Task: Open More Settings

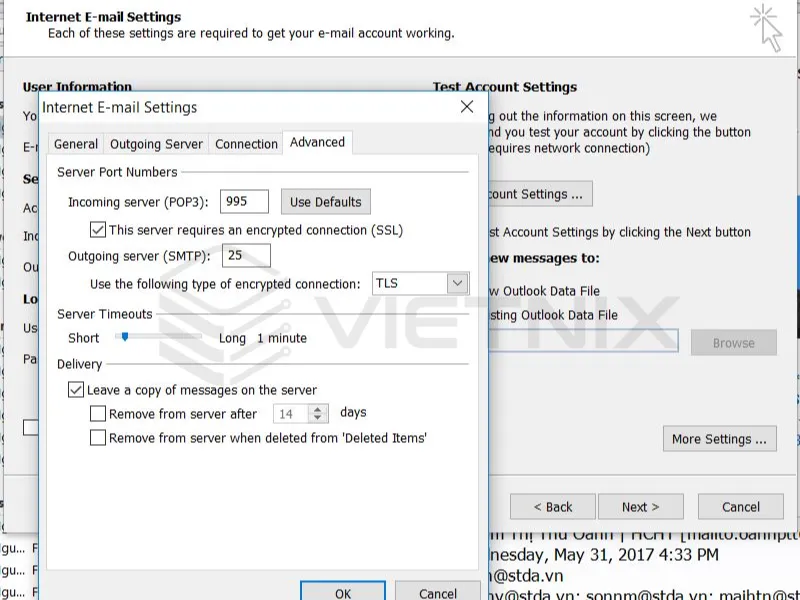Action: (x=719, y=438)
